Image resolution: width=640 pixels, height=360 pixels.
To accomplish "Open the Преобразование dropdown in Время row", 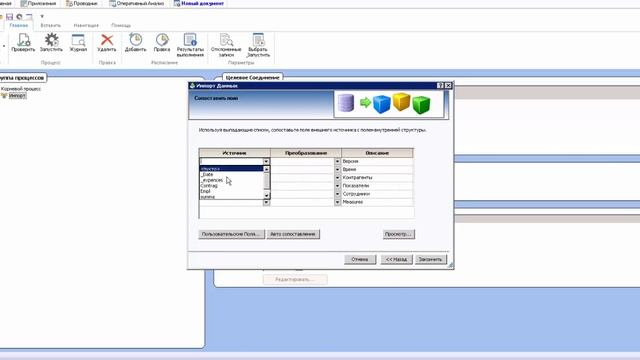I will click(x=337, y=169).
